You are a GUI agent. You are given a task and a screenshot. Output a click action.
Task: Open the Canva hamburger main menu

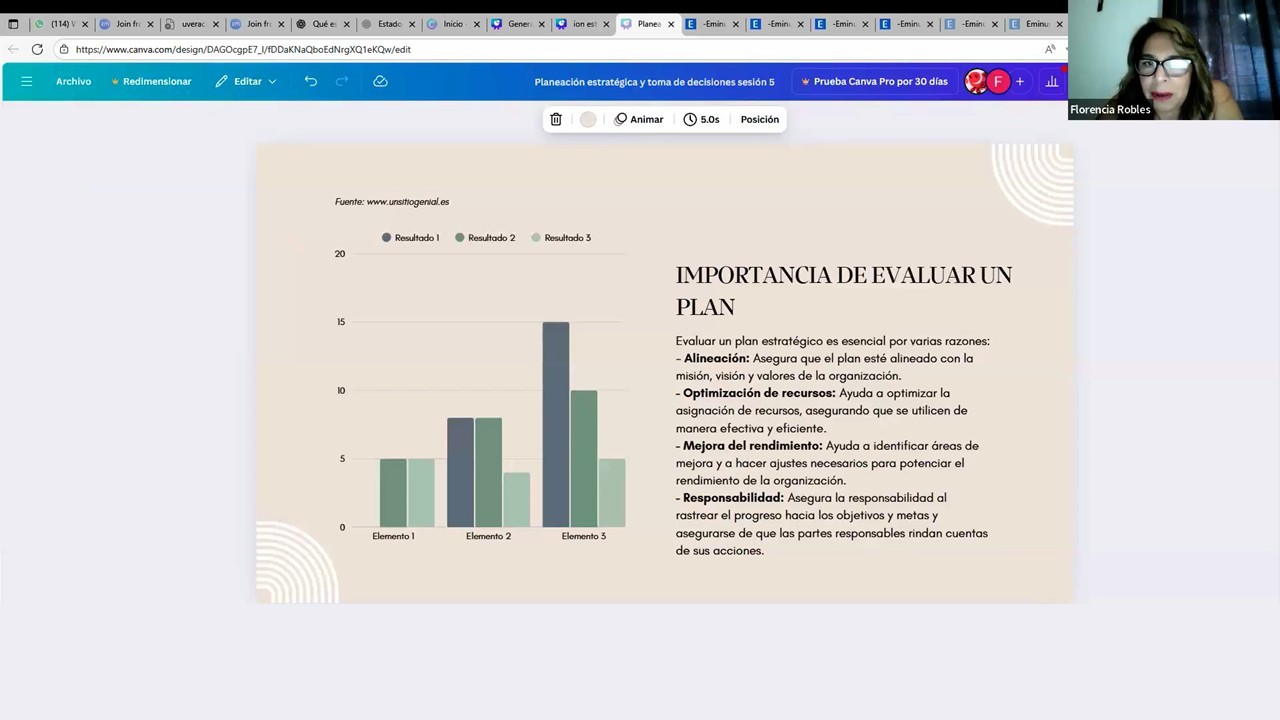tap(27, 81)
